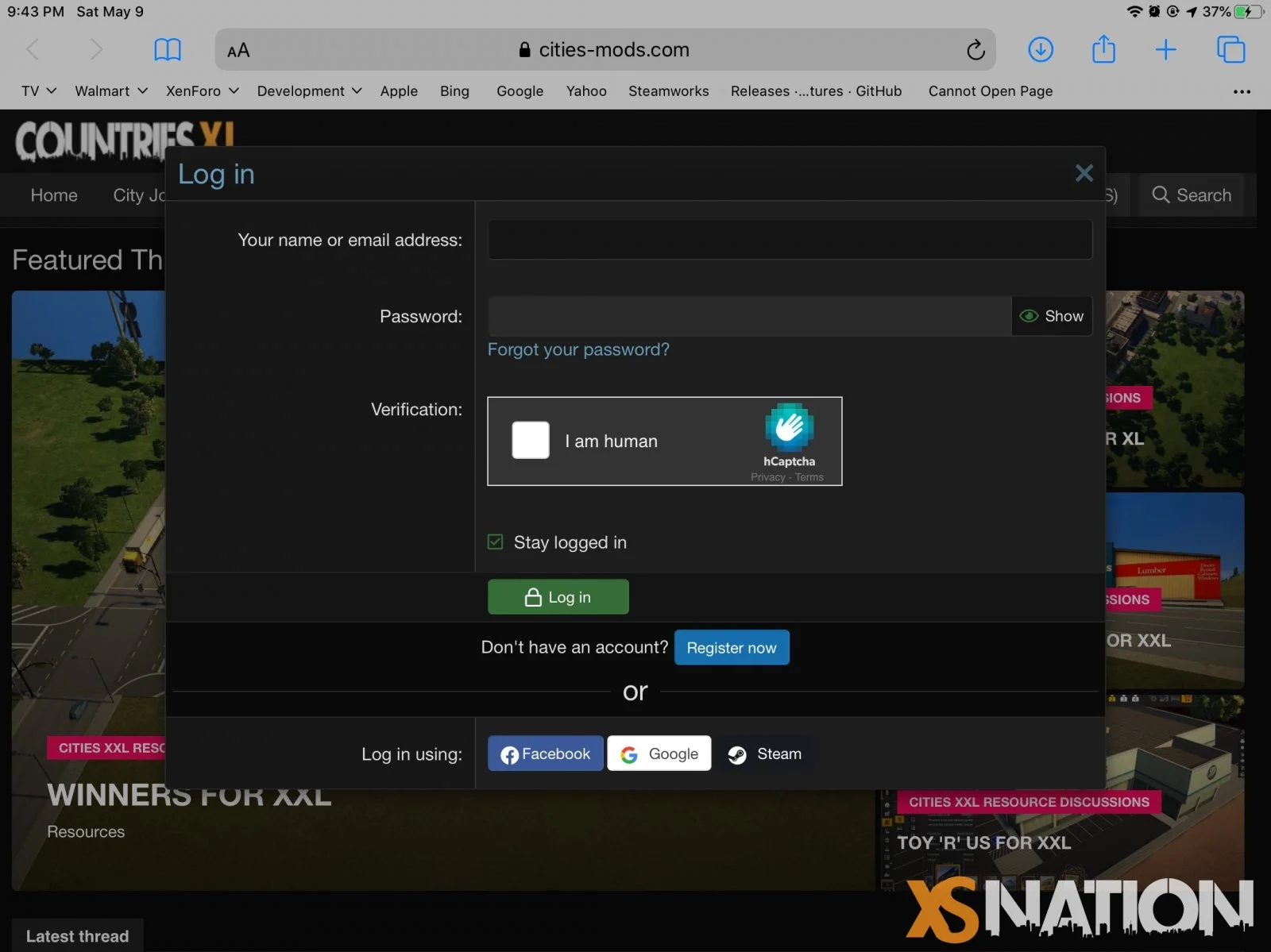Open hCaptcha Privacy link
Image resolution: width=1271 pixels, height=952 pixels.
coord(767,477)
